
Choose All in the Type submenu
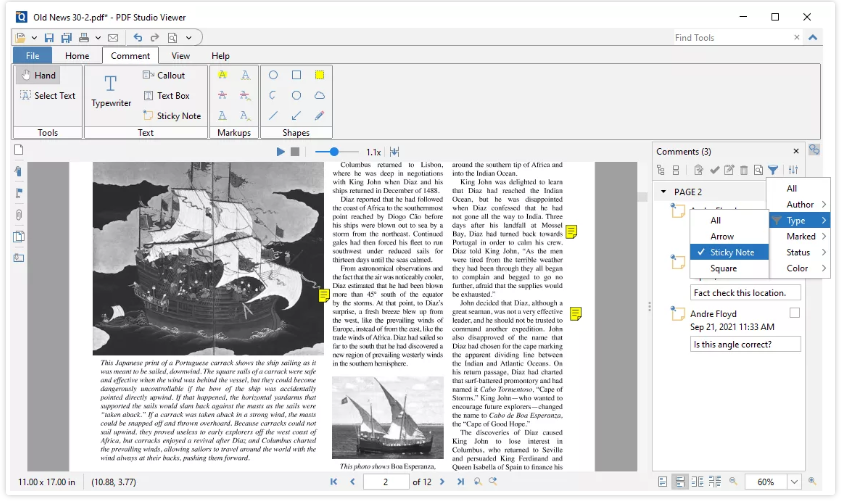(730, 220)
